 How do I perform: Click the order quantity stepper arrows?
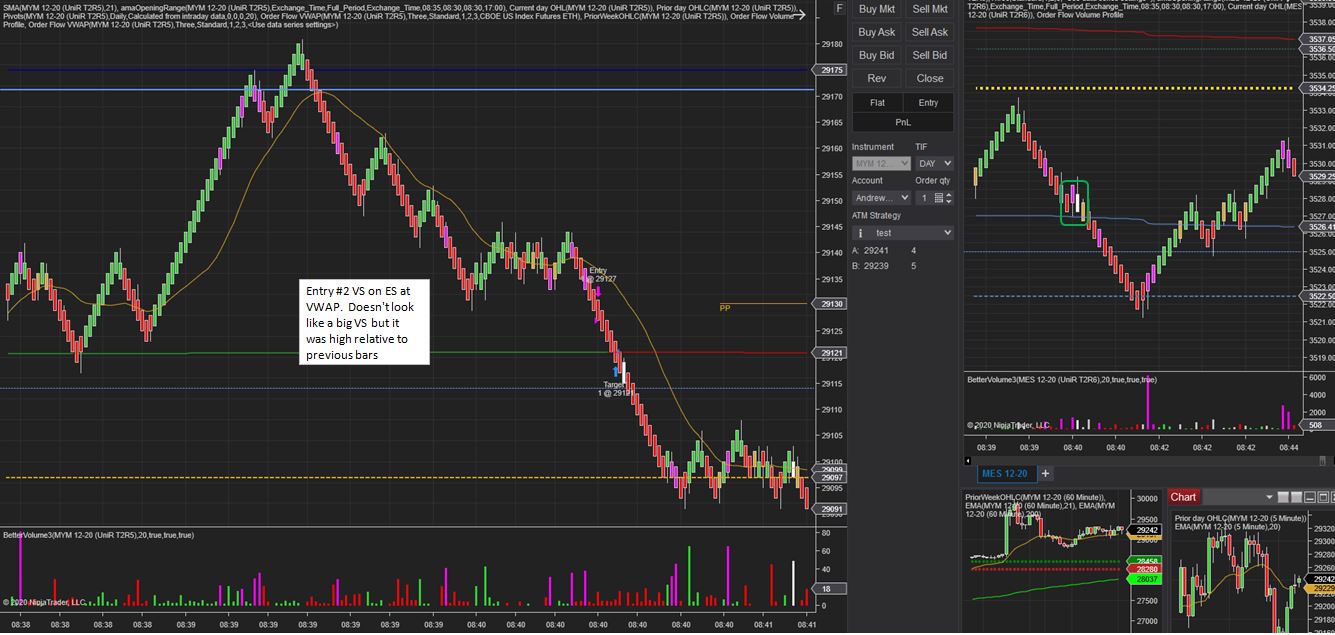(949, 198)
